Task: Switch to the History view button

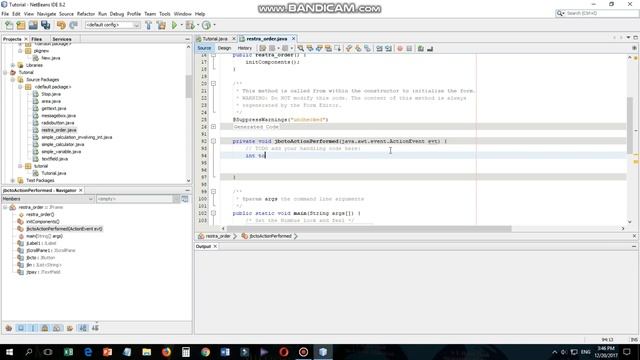Action: point(244,48)
